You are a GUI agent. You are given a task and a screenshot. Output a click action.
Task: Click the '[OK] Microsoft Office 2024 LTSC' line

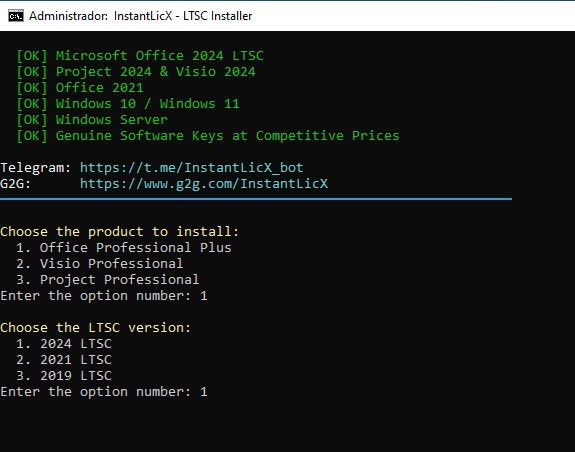coord(140,56)
